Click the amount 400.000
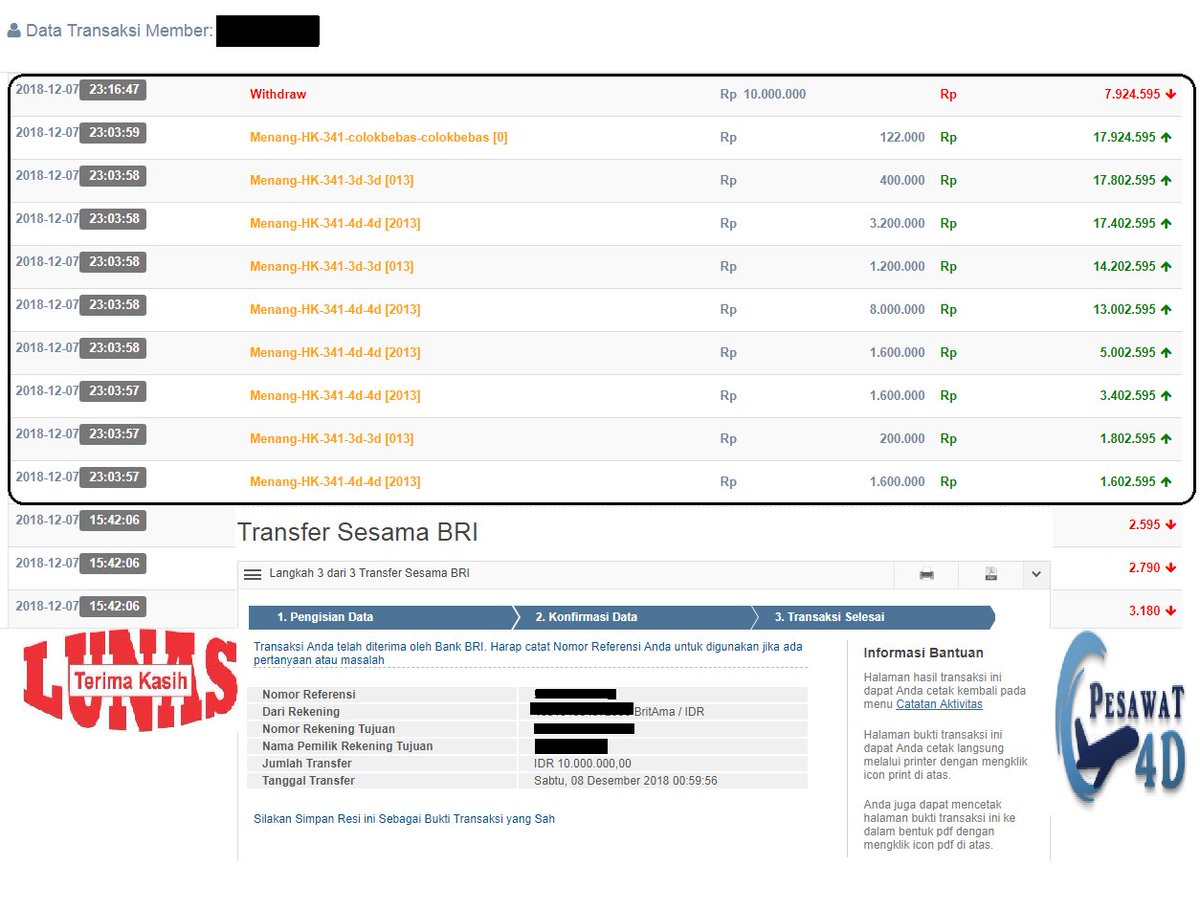Screen dimensions: 1200x910 tap(902, 180)
